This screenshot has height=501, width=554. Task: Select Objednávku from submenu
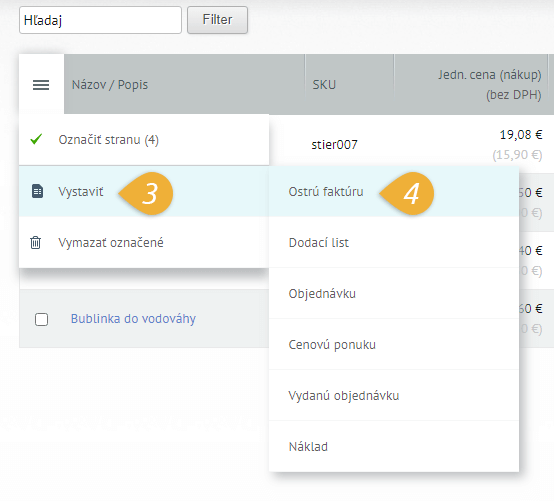394,293
